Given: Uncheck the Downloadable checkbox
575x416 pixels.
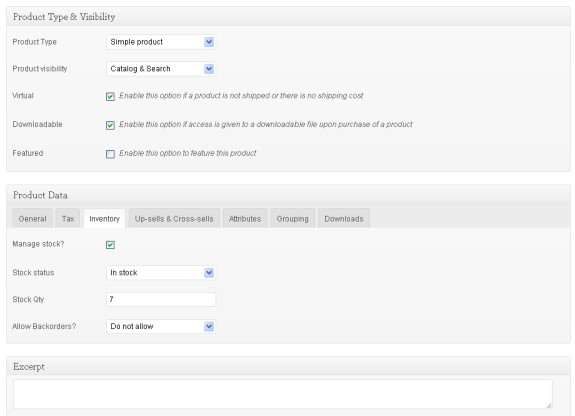Looking at the screenshot, I should pyautogui.click(x=110, y=125).
